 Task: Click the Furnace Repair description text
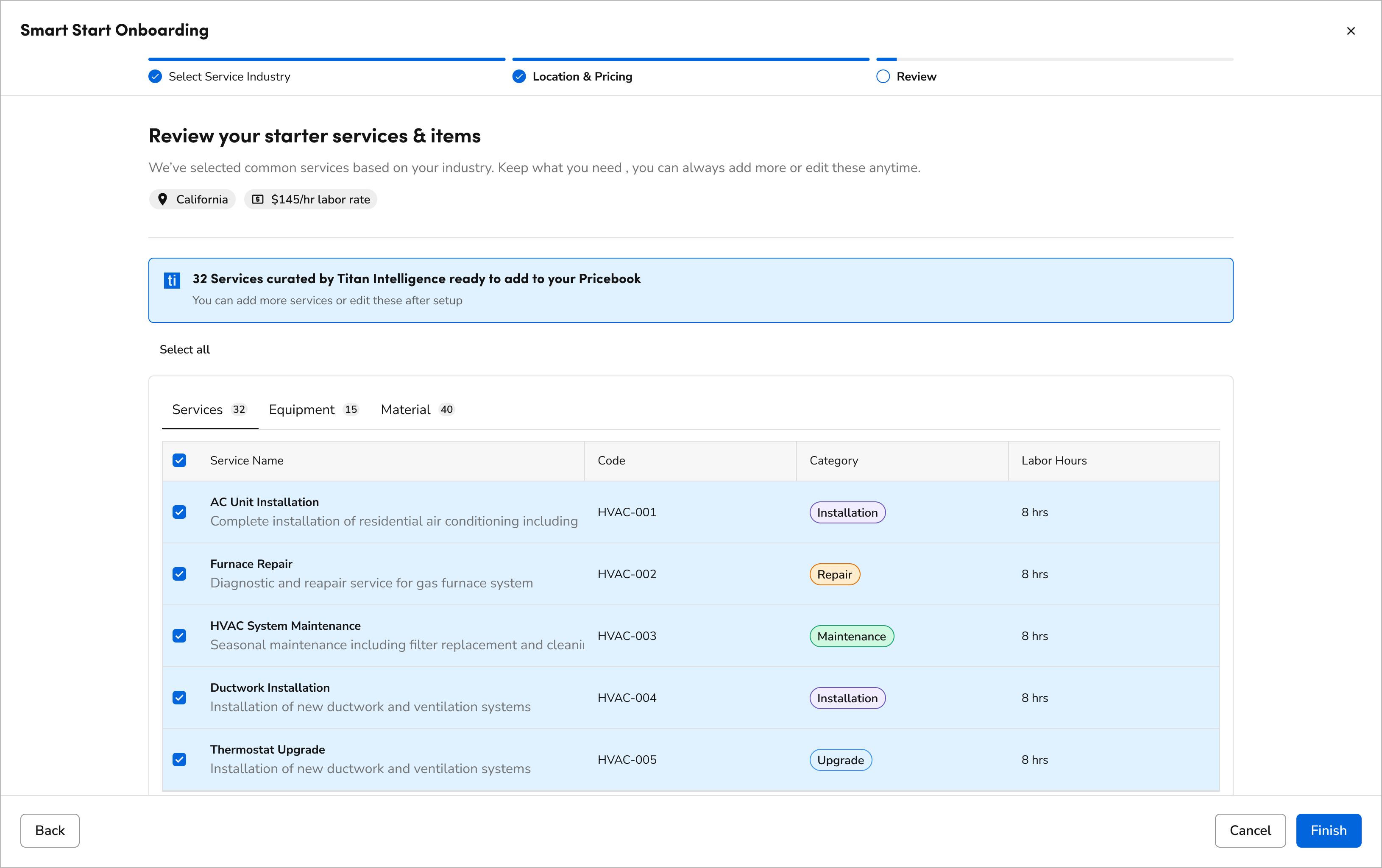[371, 583]
